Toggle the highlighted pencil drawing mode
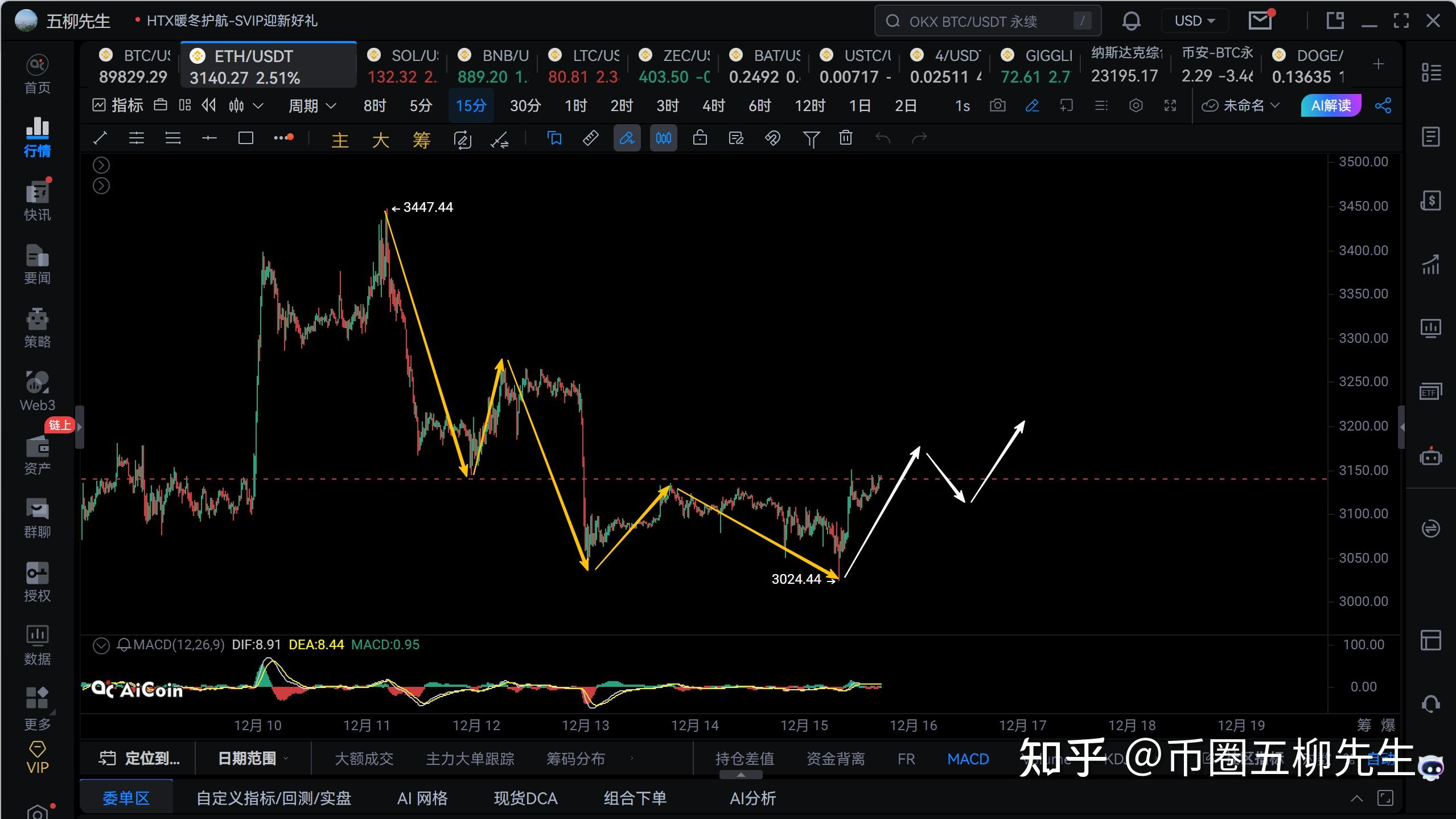 click(x=627, y=138)
